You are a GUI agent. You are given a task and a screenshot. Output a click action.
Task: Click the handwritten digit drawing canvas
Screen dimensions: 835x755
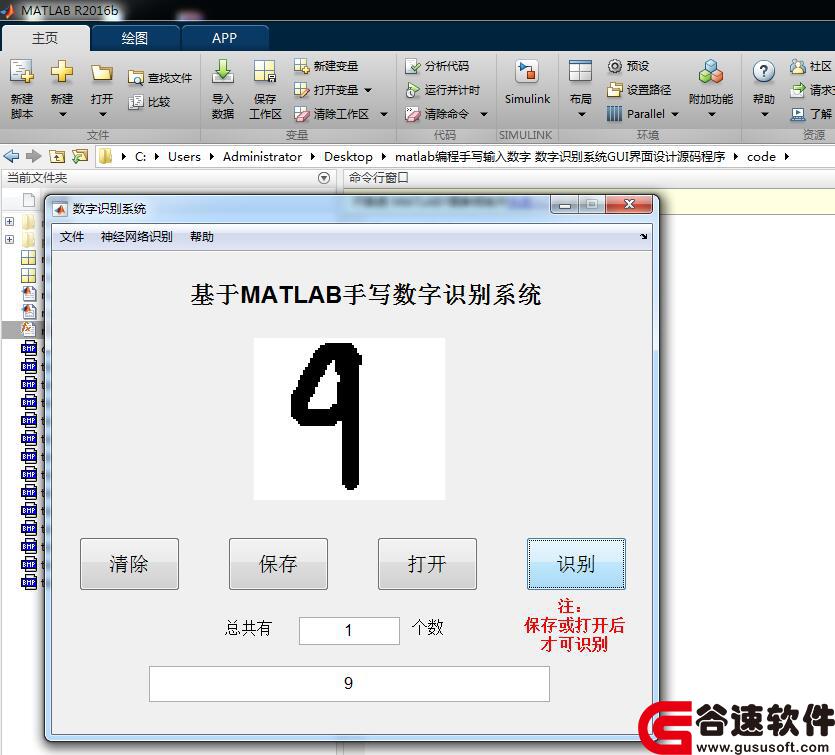coord(349,419)
